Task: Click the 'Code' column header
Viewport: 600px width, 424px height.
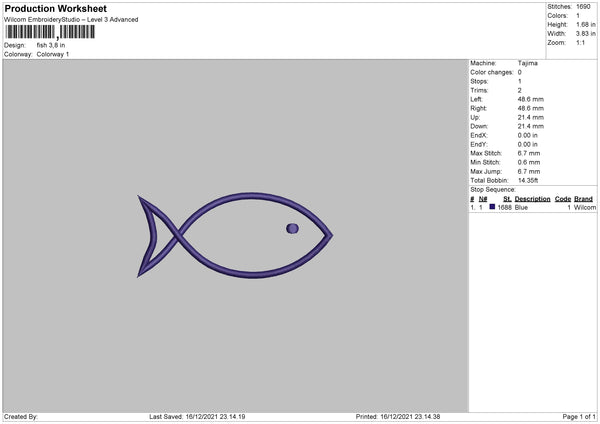Action: pos(563,199)
